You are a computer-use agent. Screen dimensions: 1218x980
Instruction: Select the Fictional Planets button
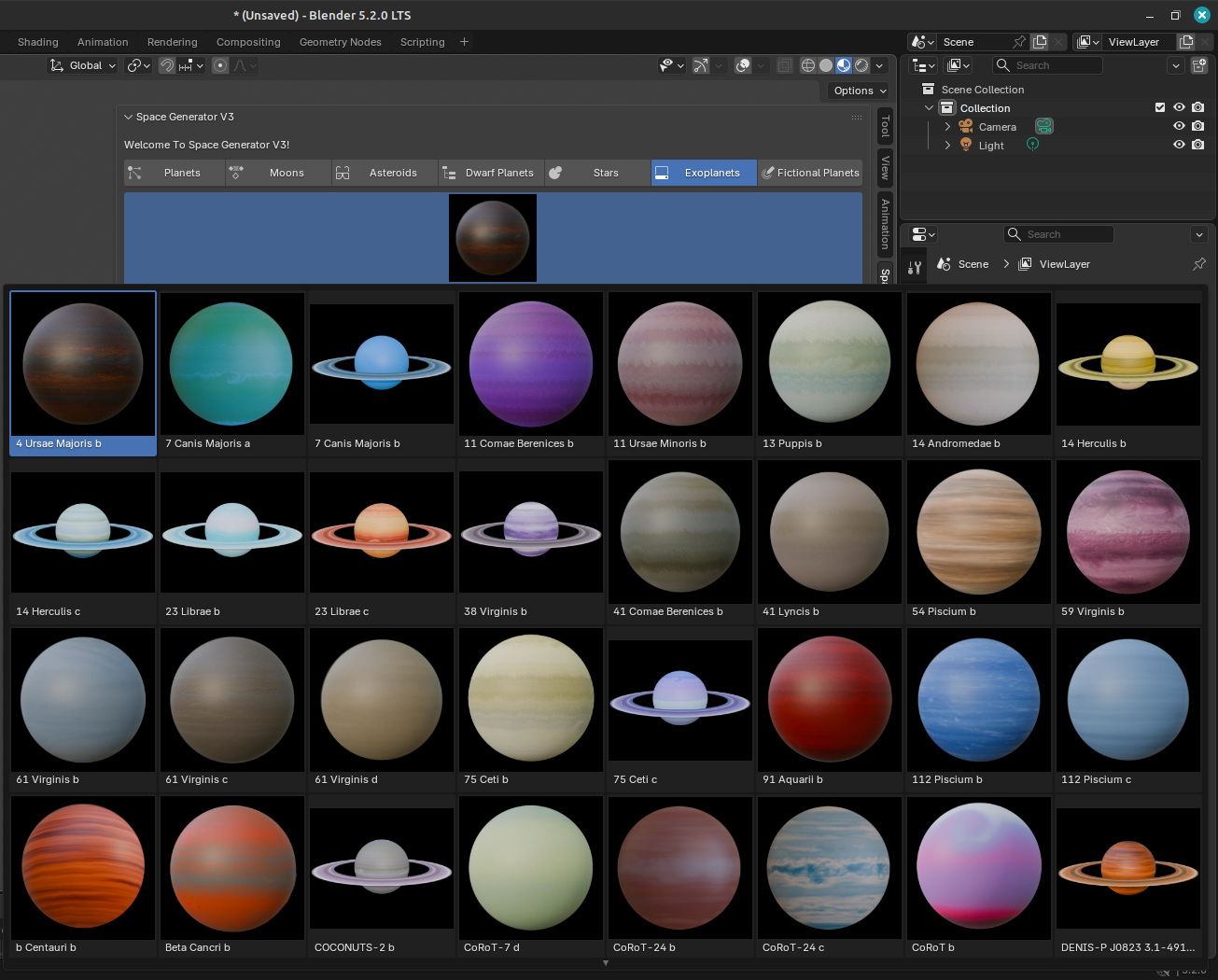click(810, 173)
